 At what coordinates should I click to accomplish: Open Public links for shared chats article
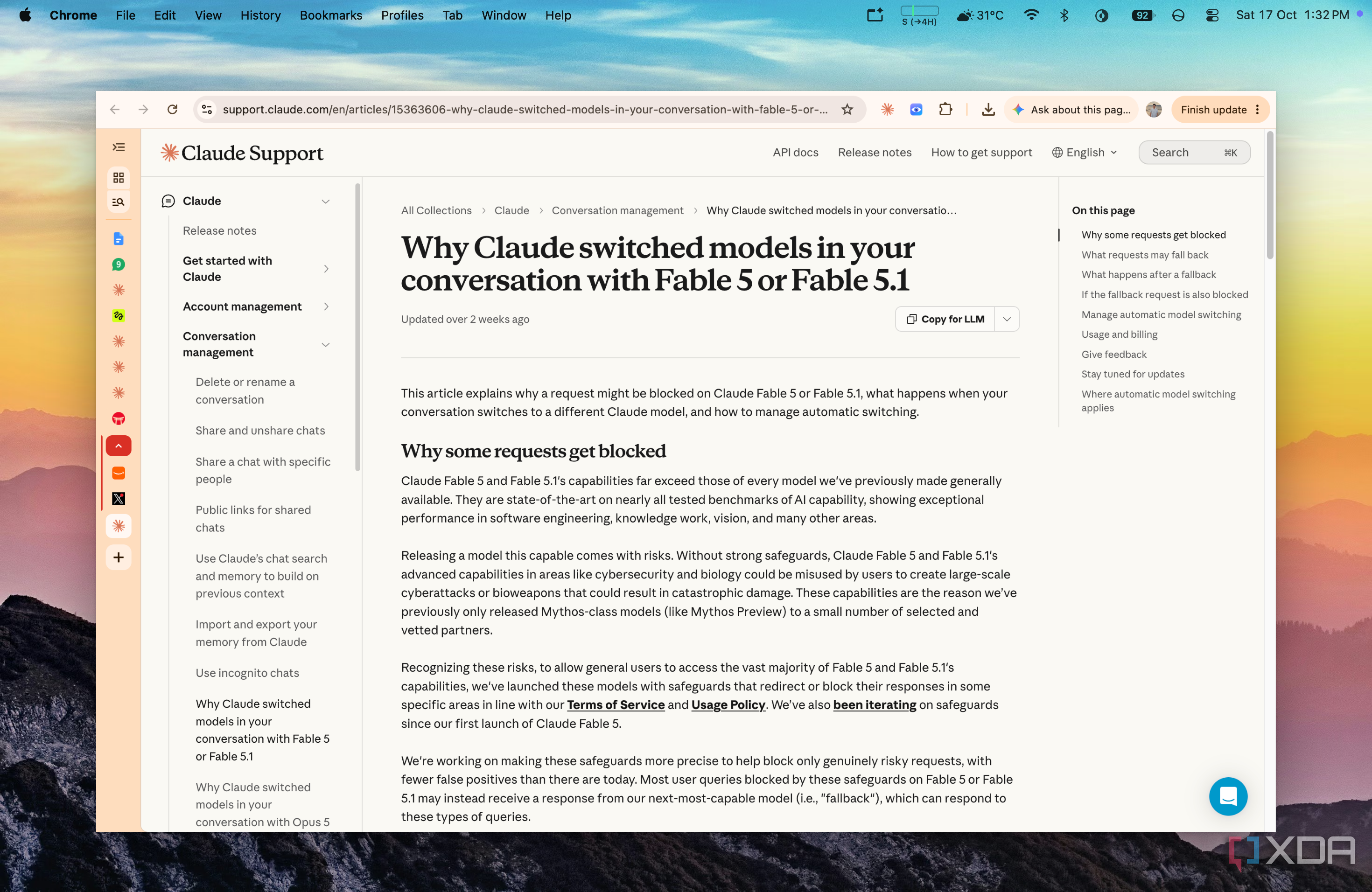[253, 519]
